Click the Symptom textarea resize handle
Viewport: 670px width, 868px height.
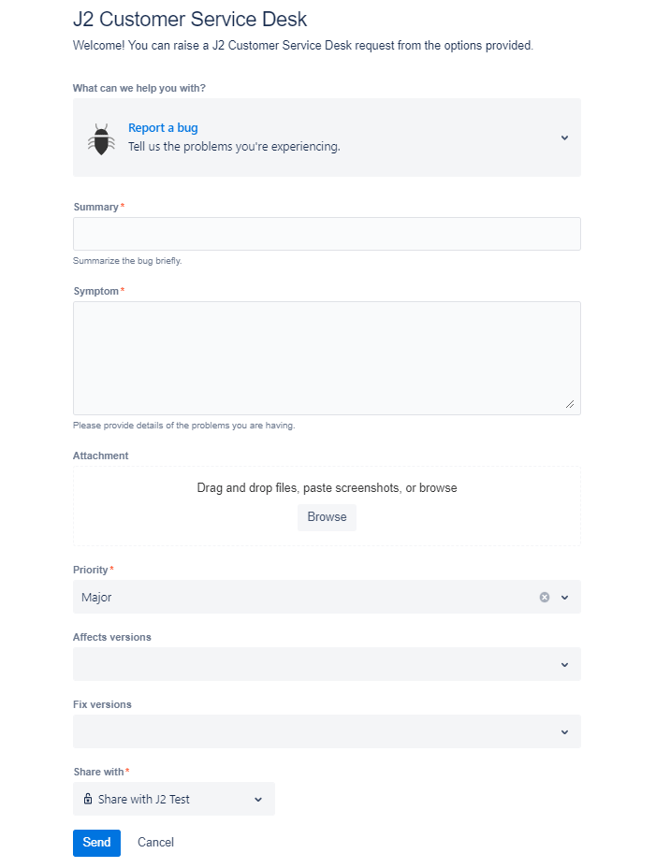pyautogui.click(x=570, y=404)
